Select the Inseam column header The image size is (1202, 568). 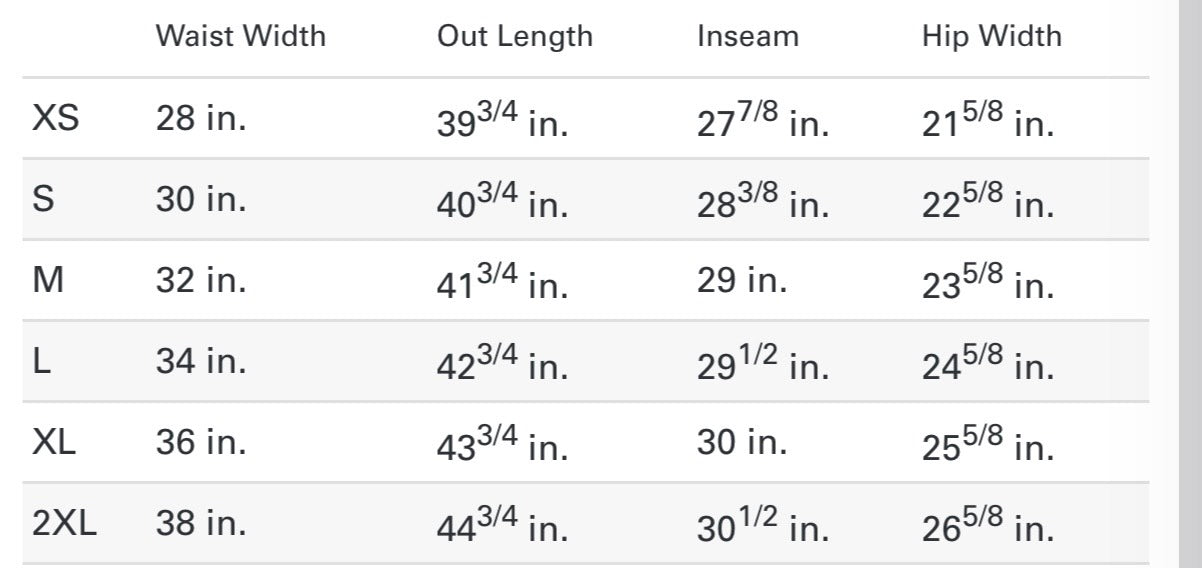748,36
